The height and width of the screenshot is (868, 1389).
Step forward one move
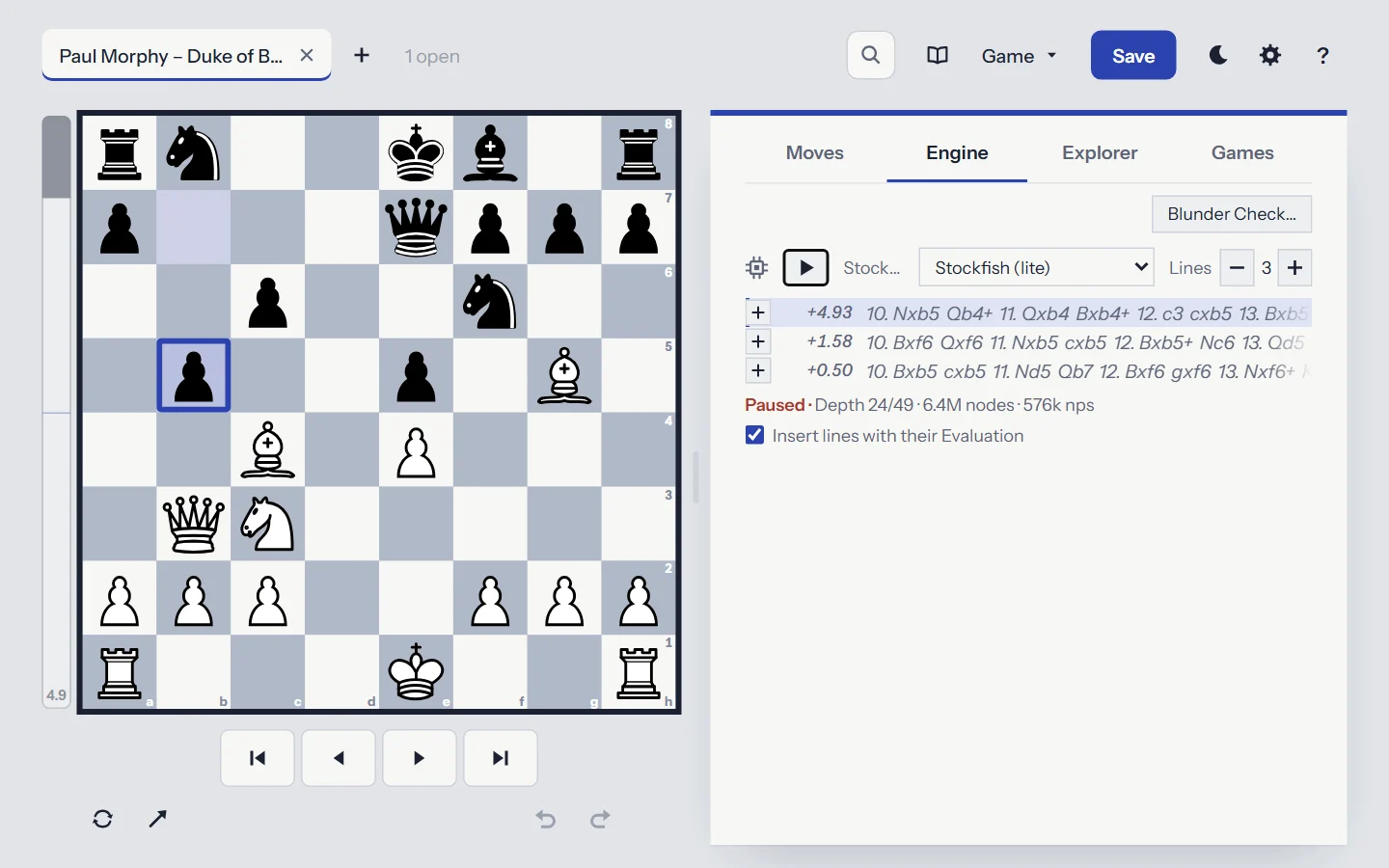pyautogui.click(x=420, y=758)
